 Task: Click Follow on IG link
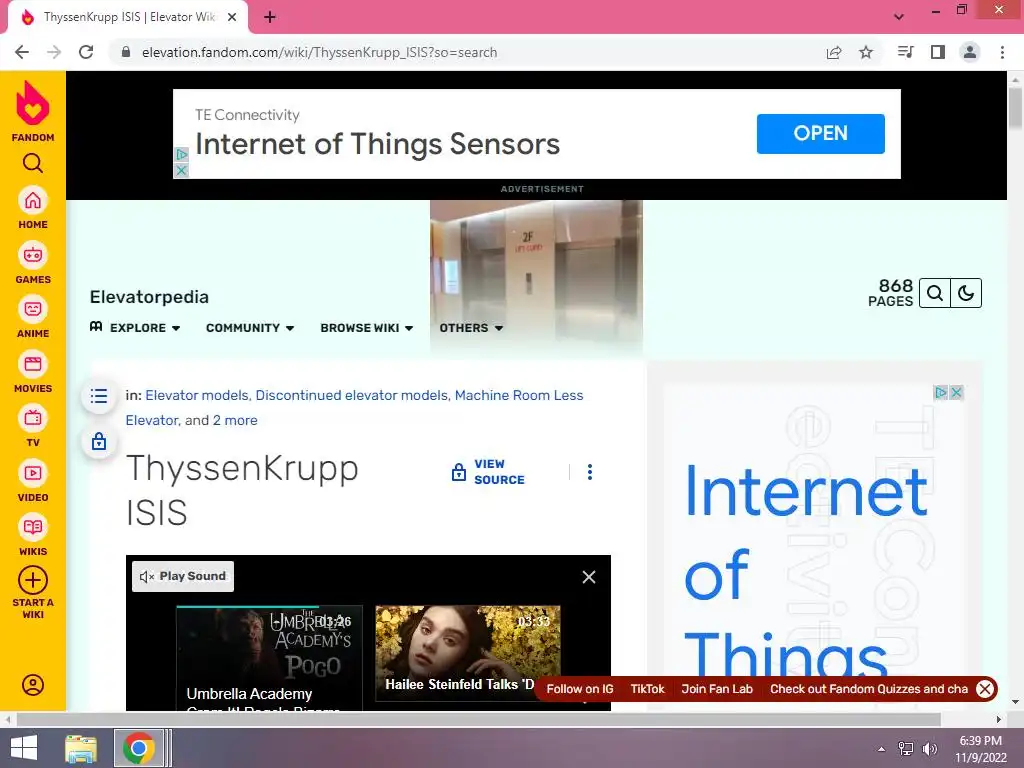(580, 689)
